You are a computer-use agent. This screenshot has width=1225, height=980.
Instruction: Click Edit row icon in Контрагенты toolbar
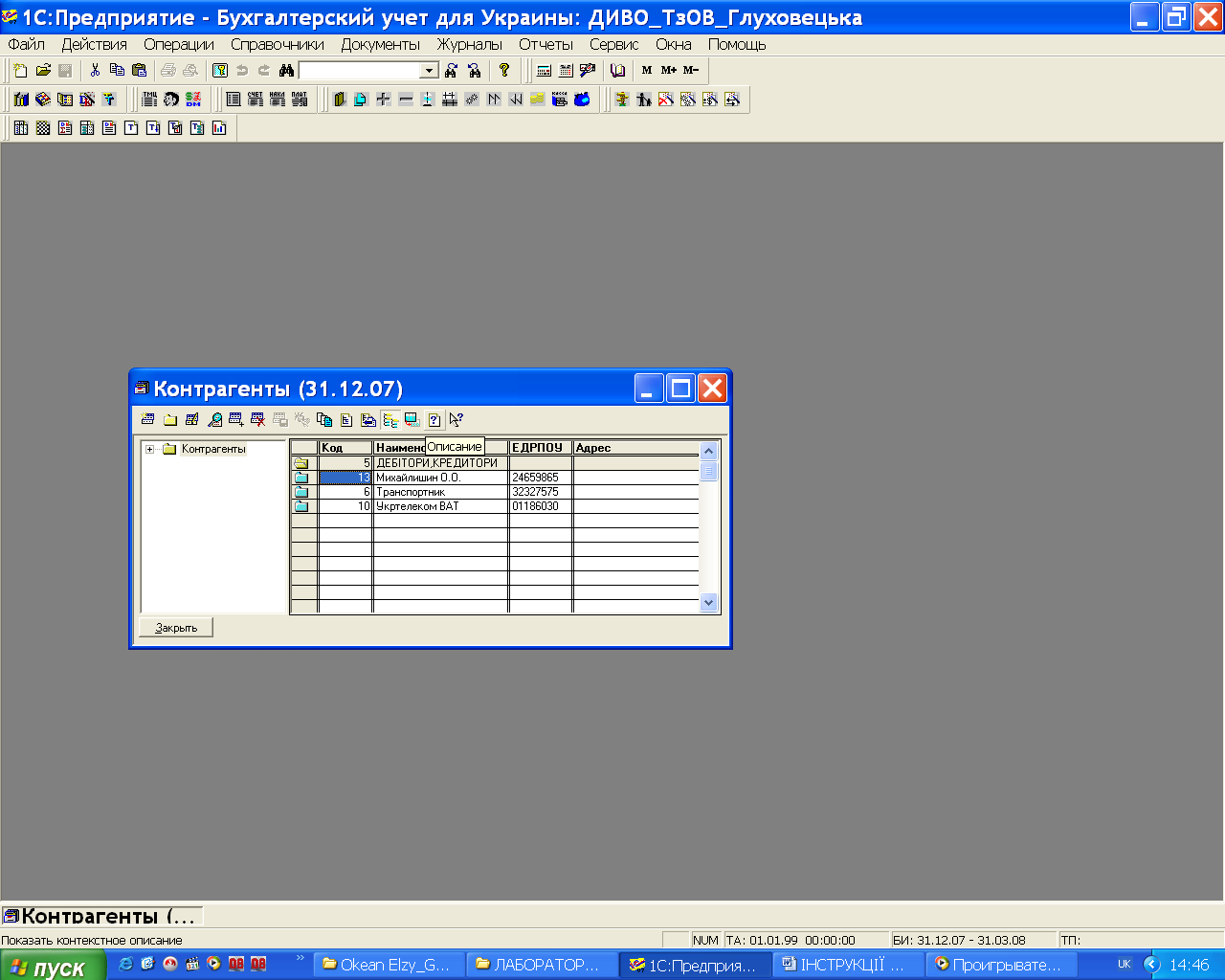click(191, 420)
